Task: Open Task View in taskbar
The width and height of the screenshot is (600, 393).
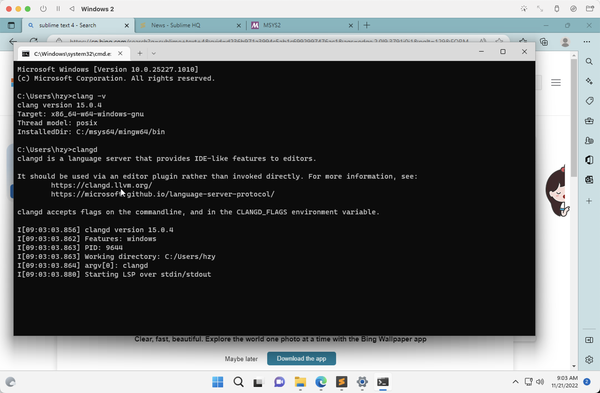Action: [x=259, y=382]
